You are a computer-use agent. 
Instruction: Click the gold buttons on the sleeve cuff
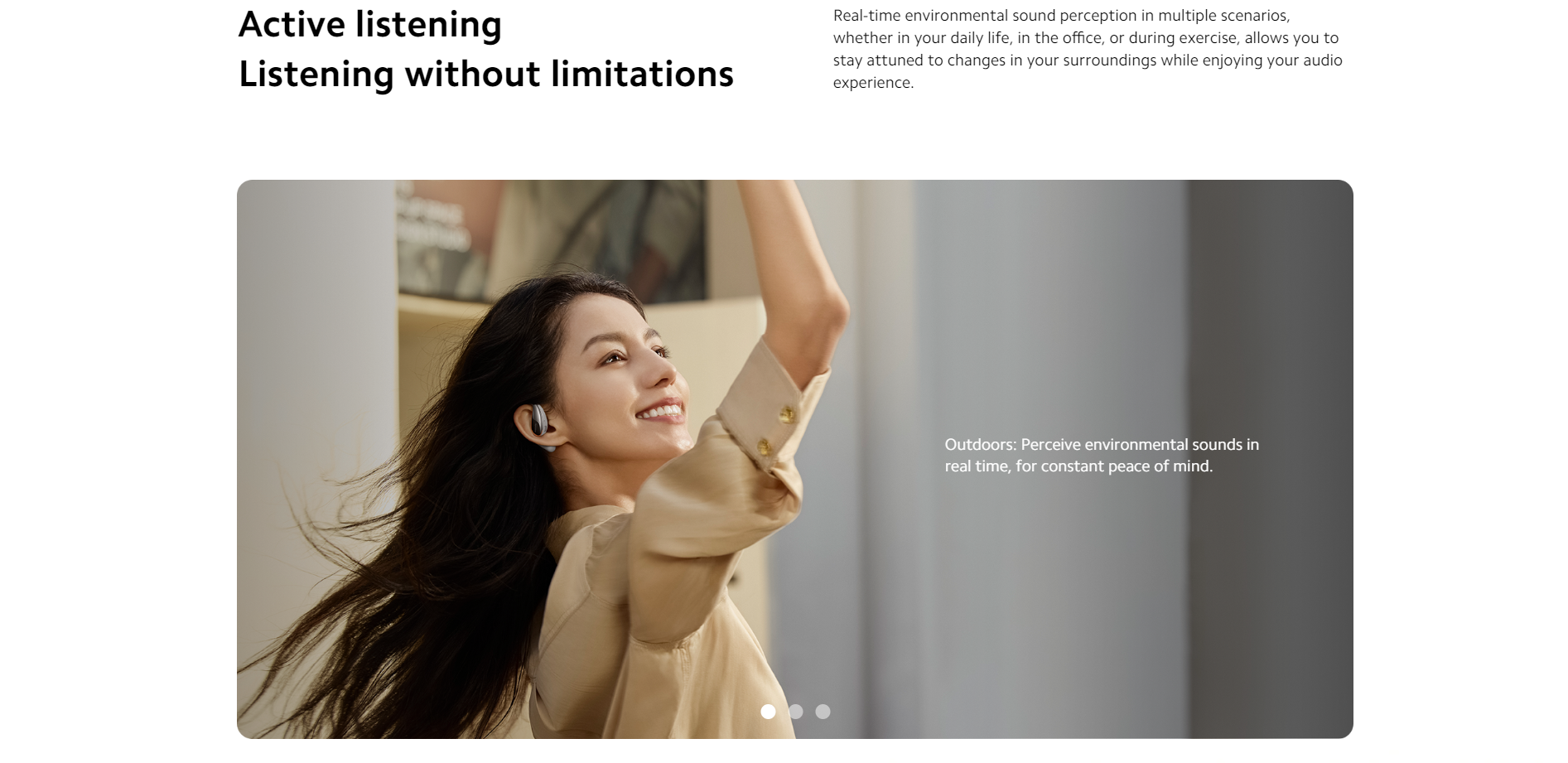click(x=776, y=429)
